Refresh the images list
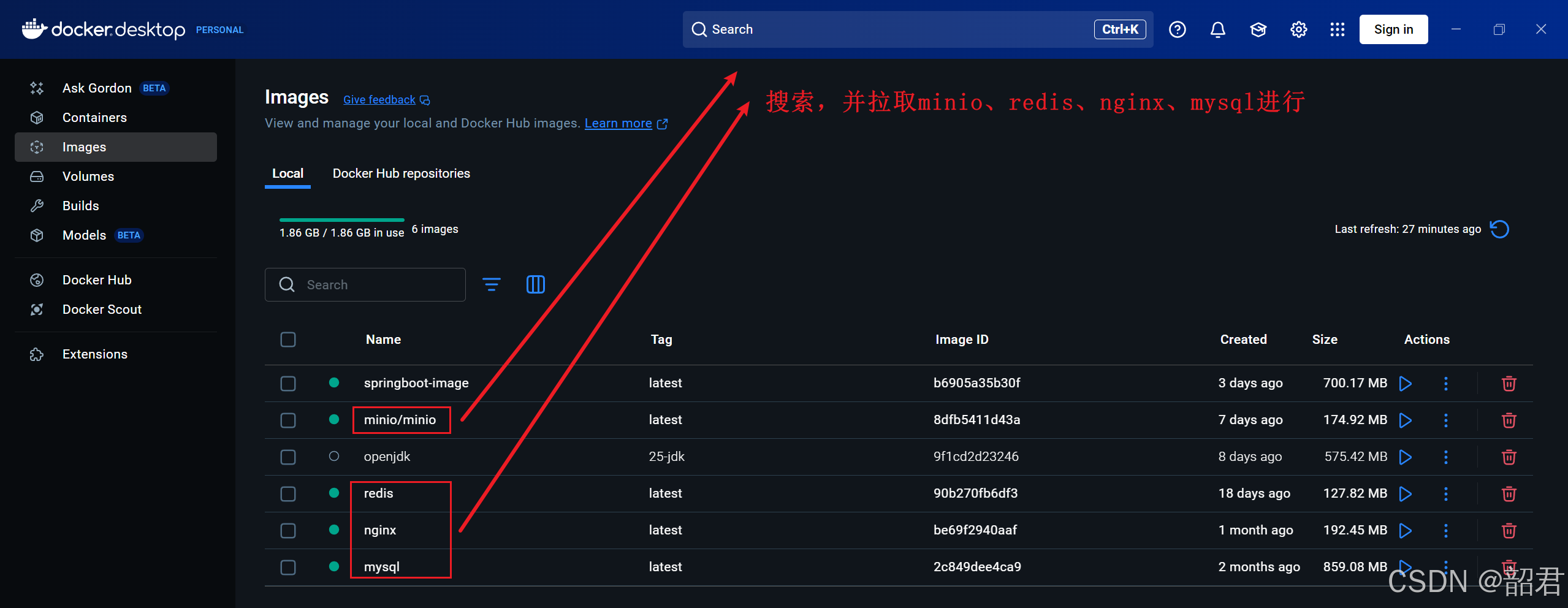The image size is (1568, 608). click(x=1499, y=229)
